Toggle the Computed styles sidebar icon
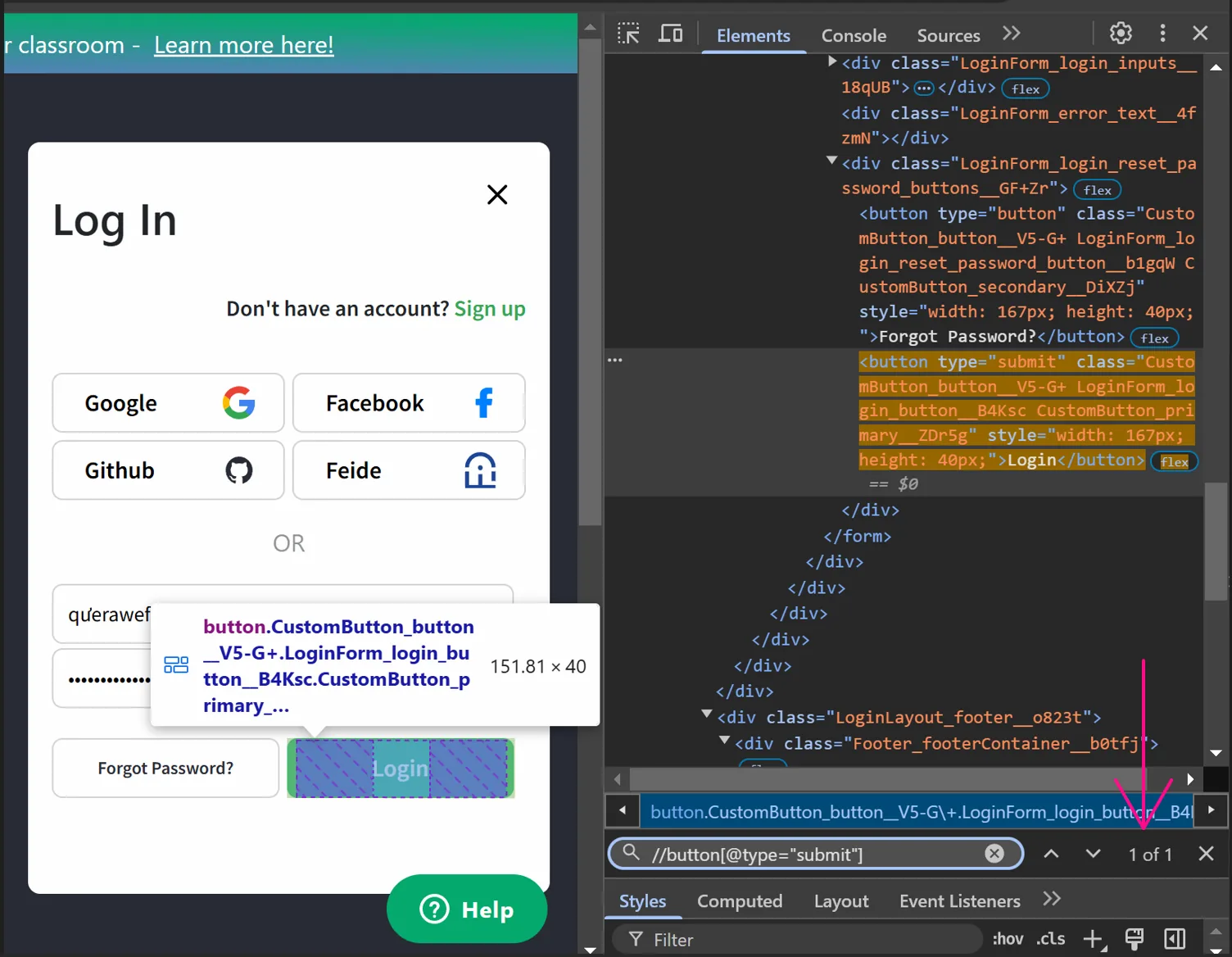The width and height of the screenshot is (1232, 957). click(x=1175, y=939)
